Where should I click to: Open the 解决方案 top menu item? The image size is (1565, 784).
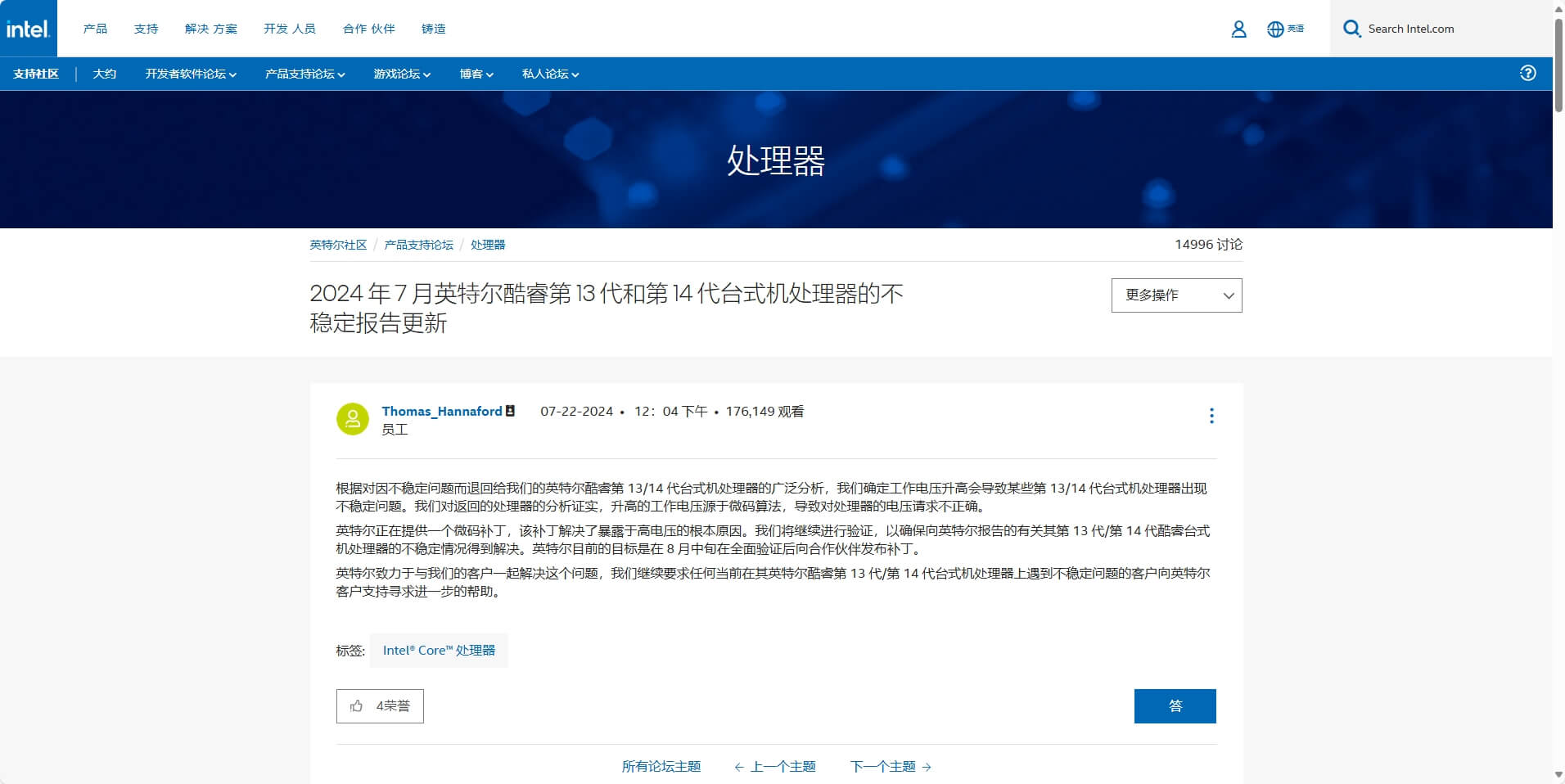click(210, 29)
